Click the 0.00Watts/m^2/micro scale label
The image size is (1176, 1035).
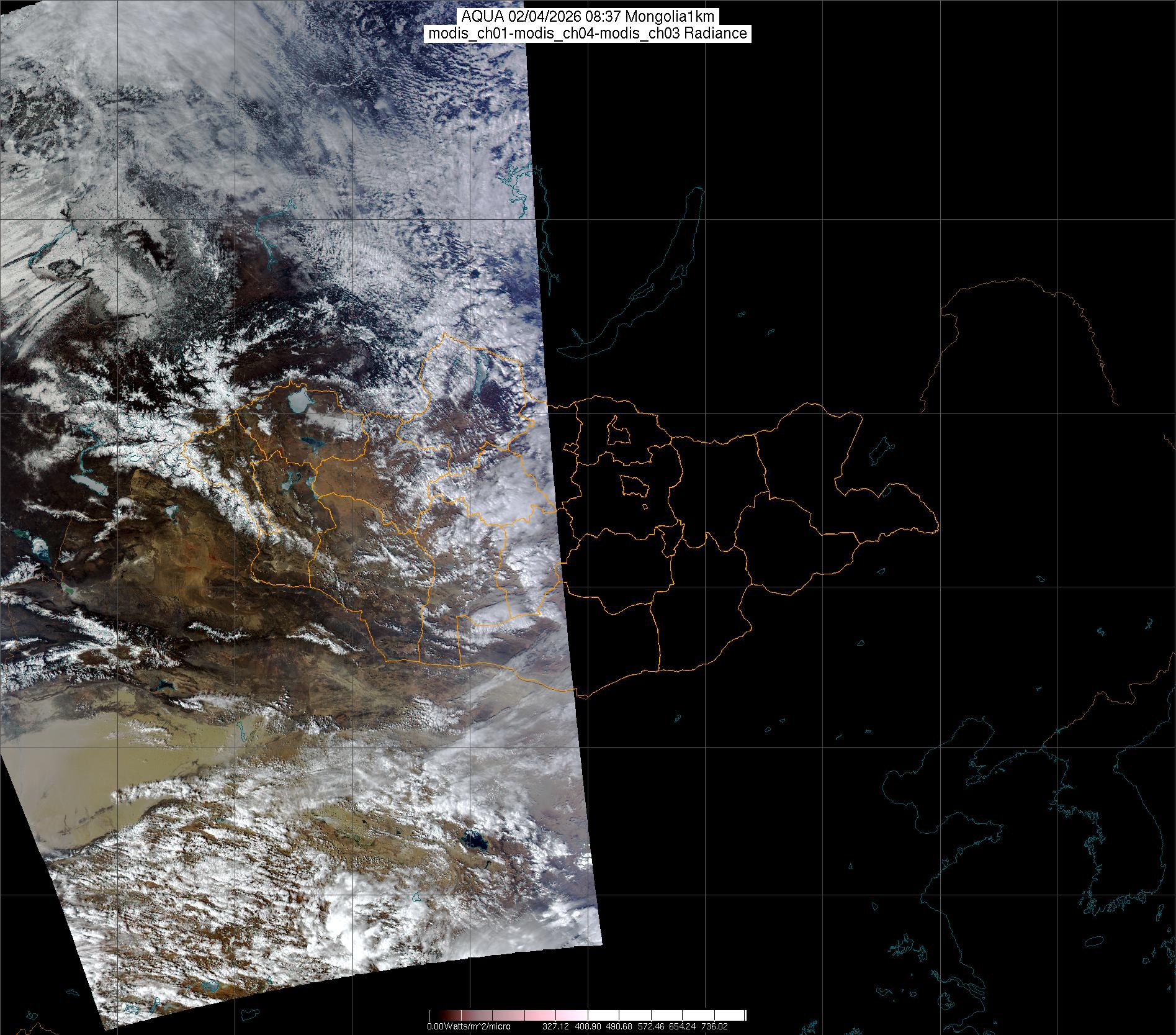click(468, 1026)
